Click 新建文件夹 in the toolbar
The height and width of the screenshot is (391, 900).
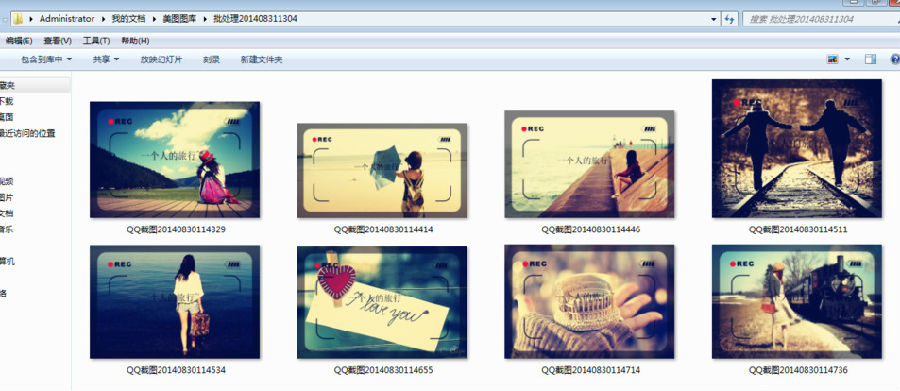click(261, 59)
